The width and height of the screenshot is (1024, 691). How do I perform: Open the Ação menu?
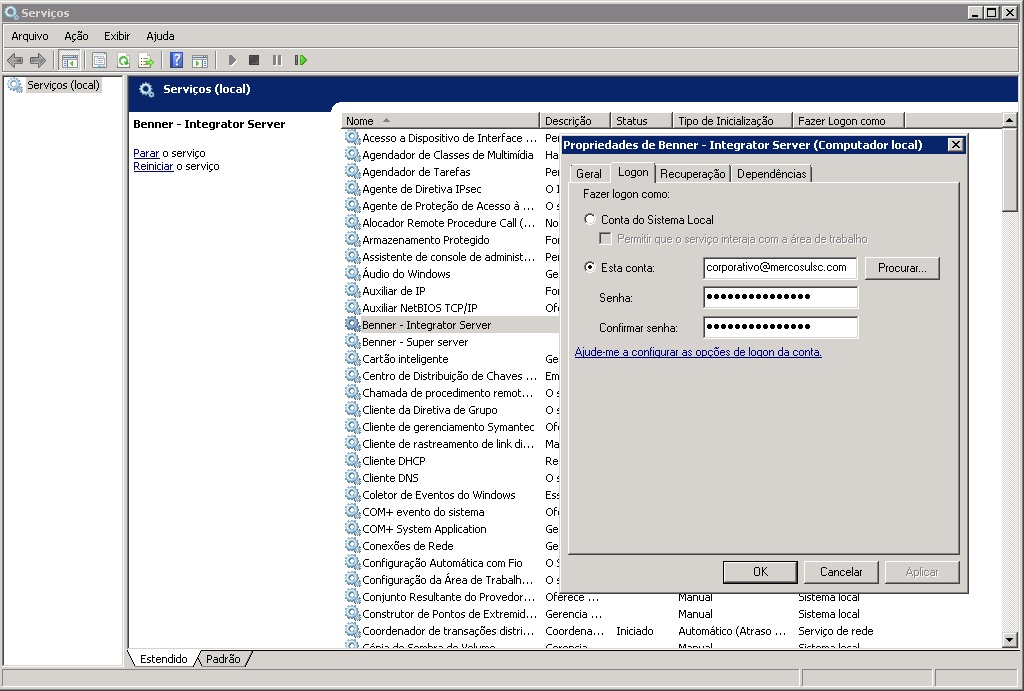(x=76, y=36)
